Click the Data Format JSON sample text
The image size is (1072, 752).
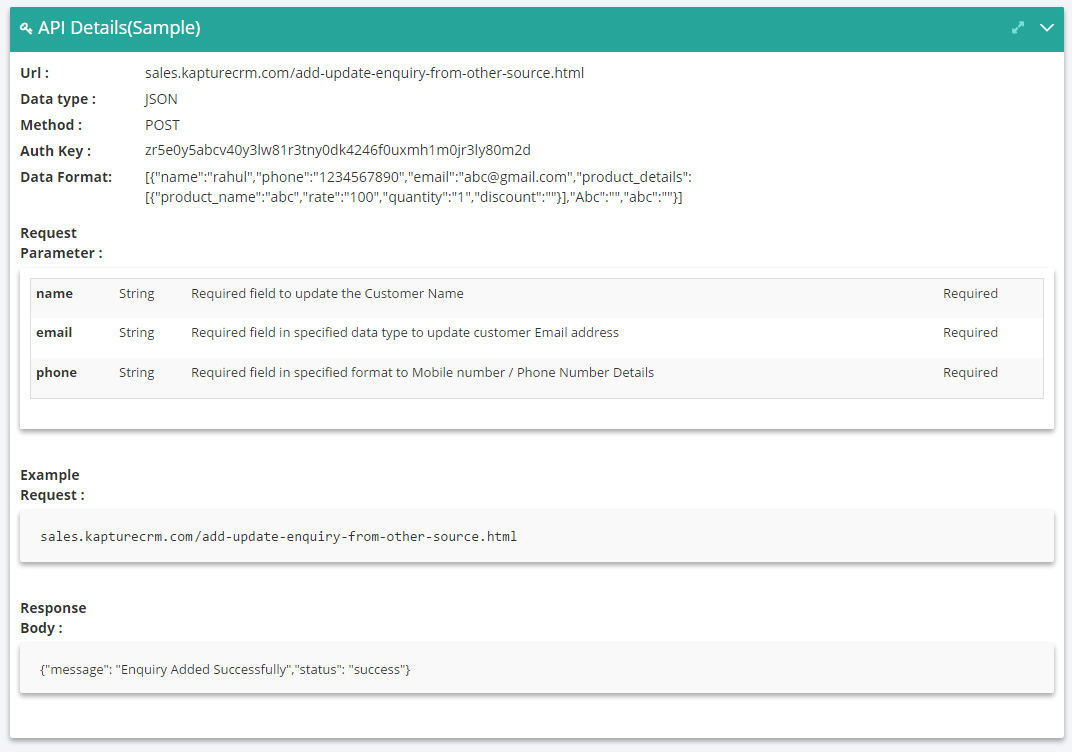tap(418, 187)
